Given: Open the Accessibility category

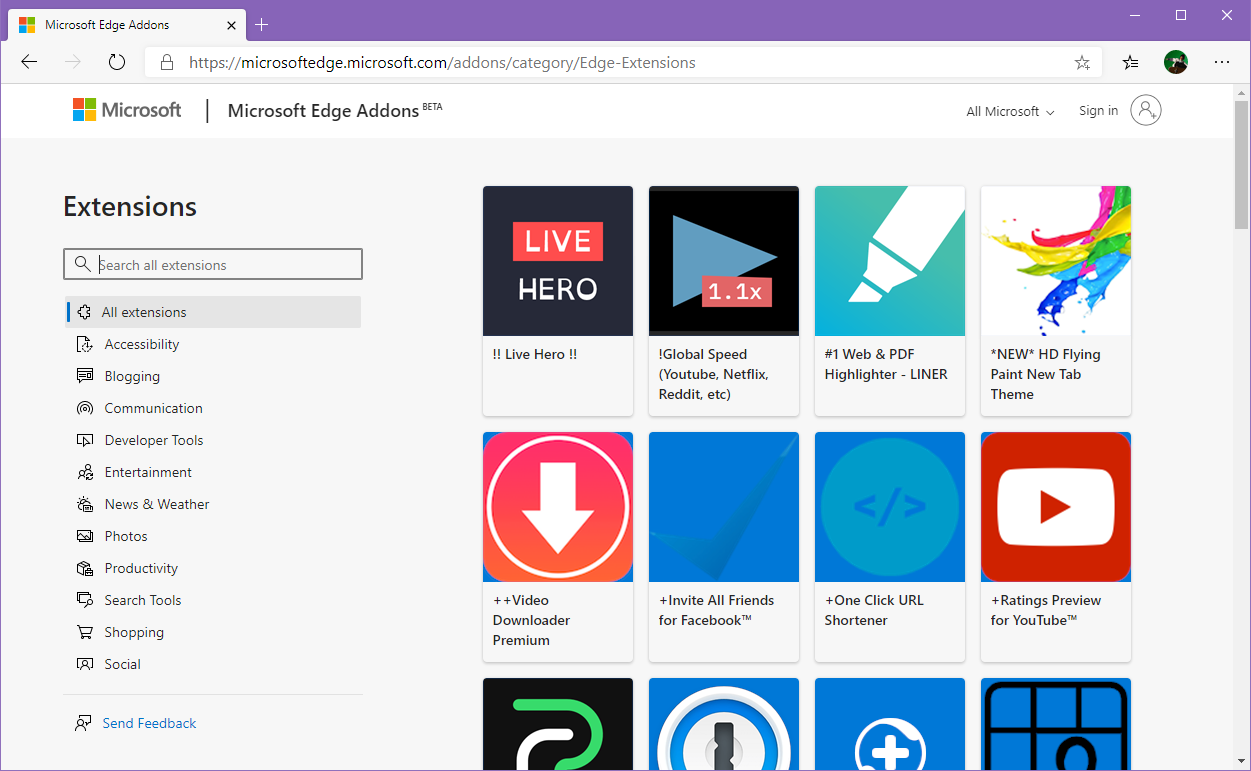Looking at the screenshot, I should (142, 344).
